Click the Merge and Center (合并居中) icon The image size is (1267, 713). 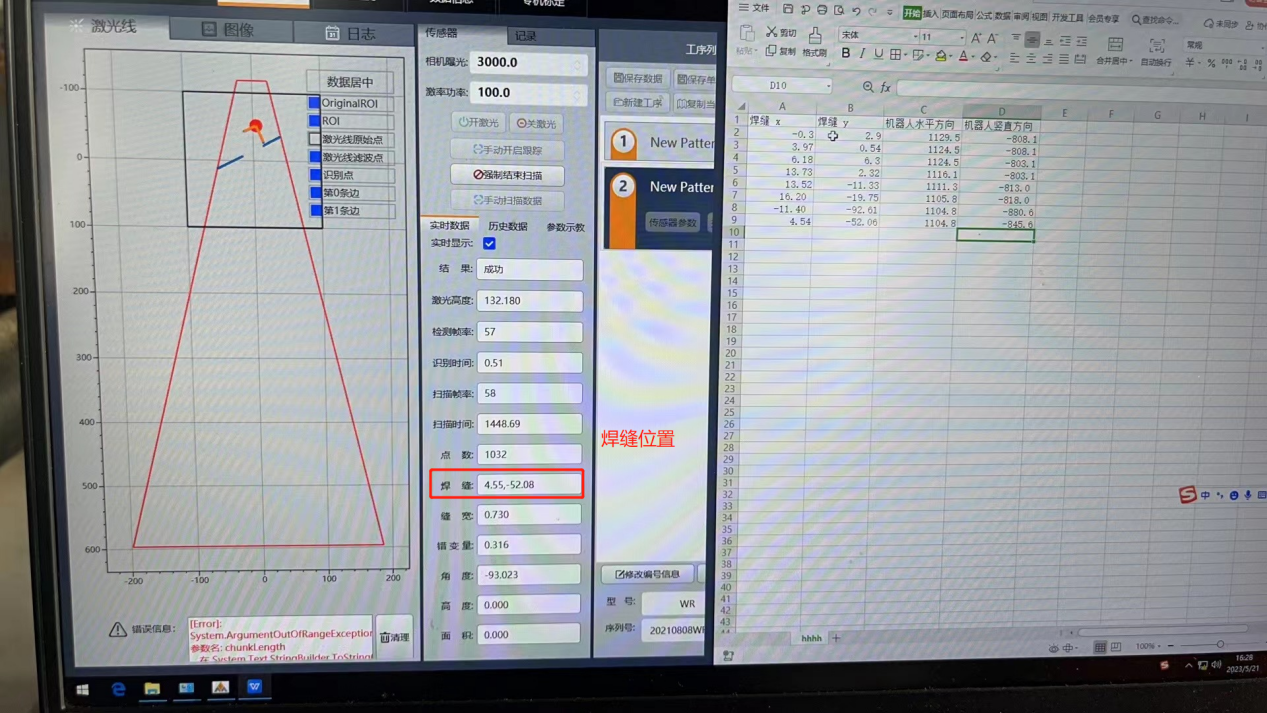[1114, 50]
